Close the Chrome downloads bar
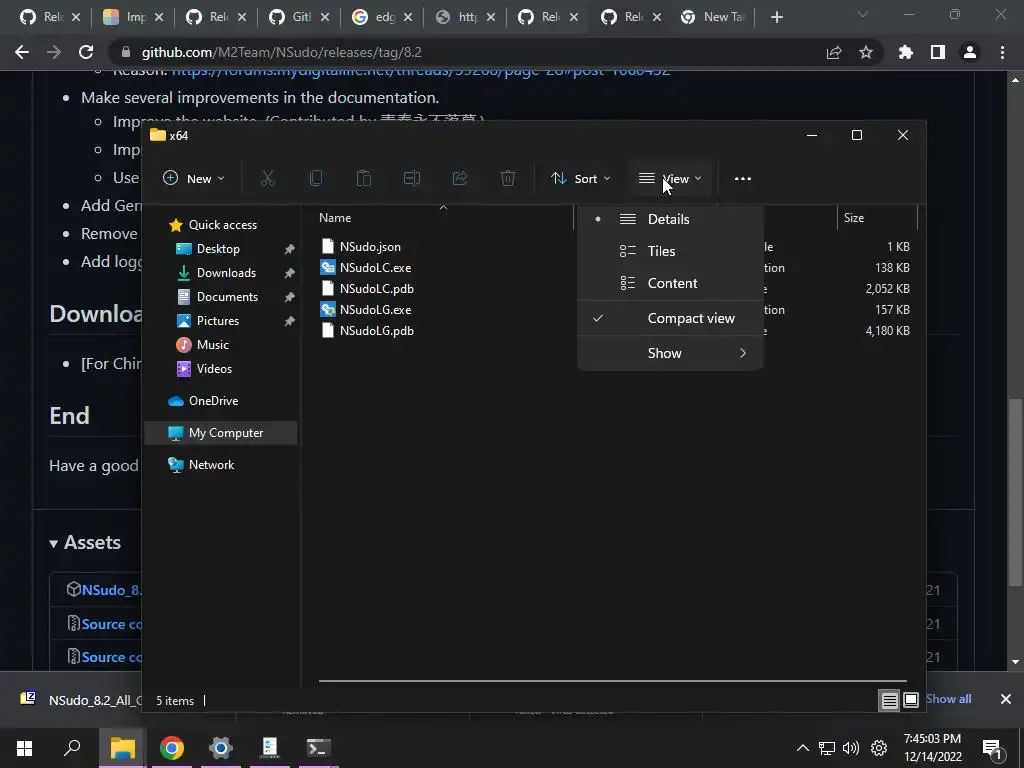The height and width of the screenshot is (768, 1024). [x=1006, y=699]
